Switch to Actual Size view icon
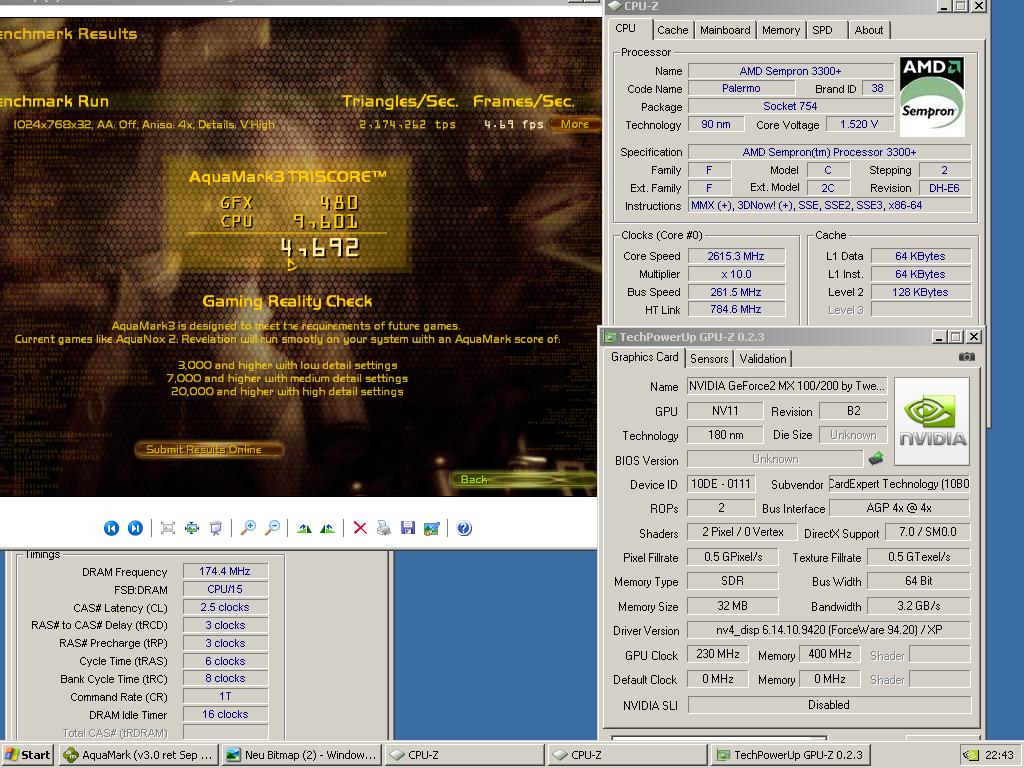The image size is (1024, 768). pyautogui.click(x=192, y=528)
